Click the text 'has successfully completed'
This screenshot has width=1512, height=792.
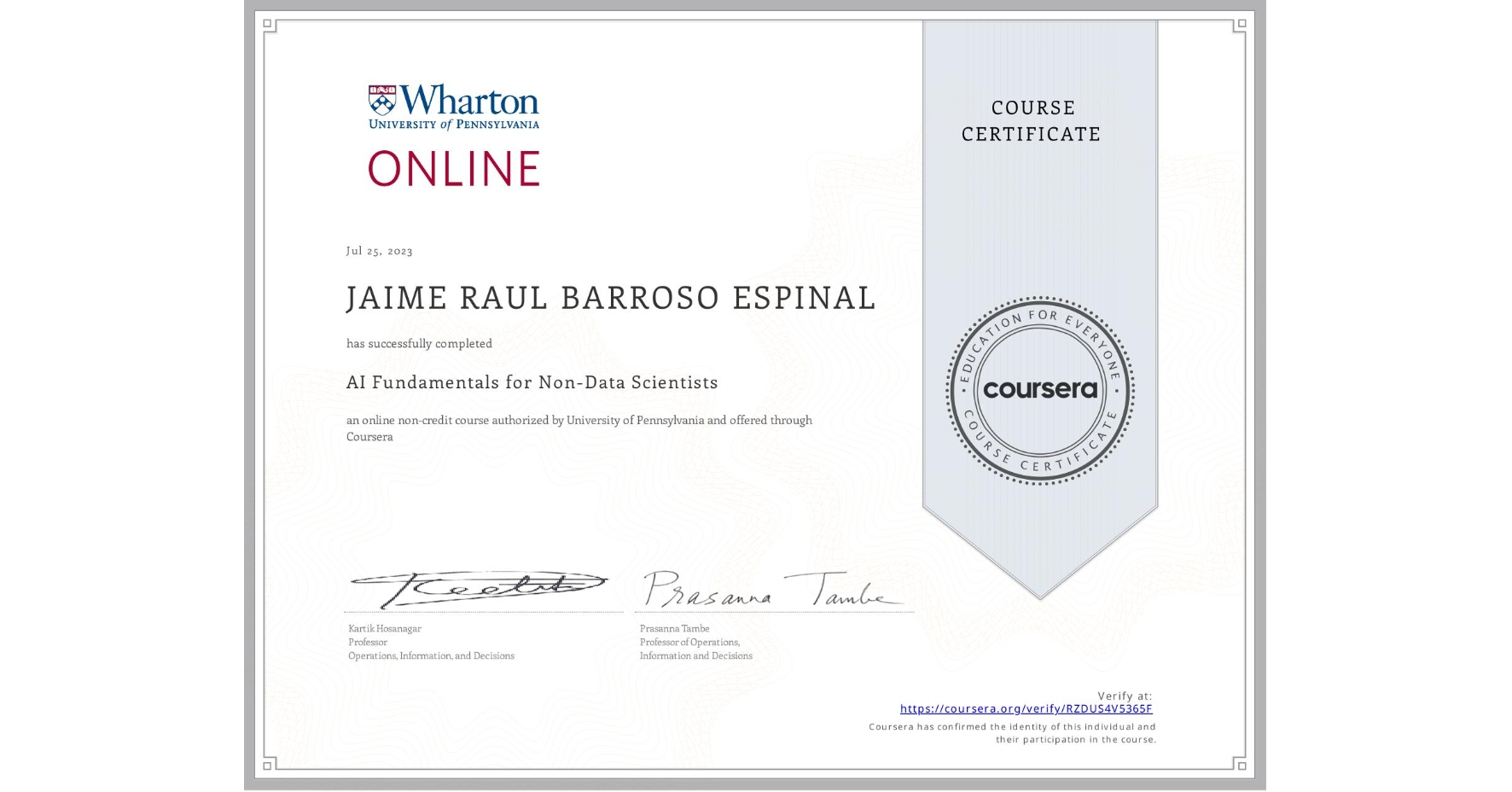pos(419,343)
